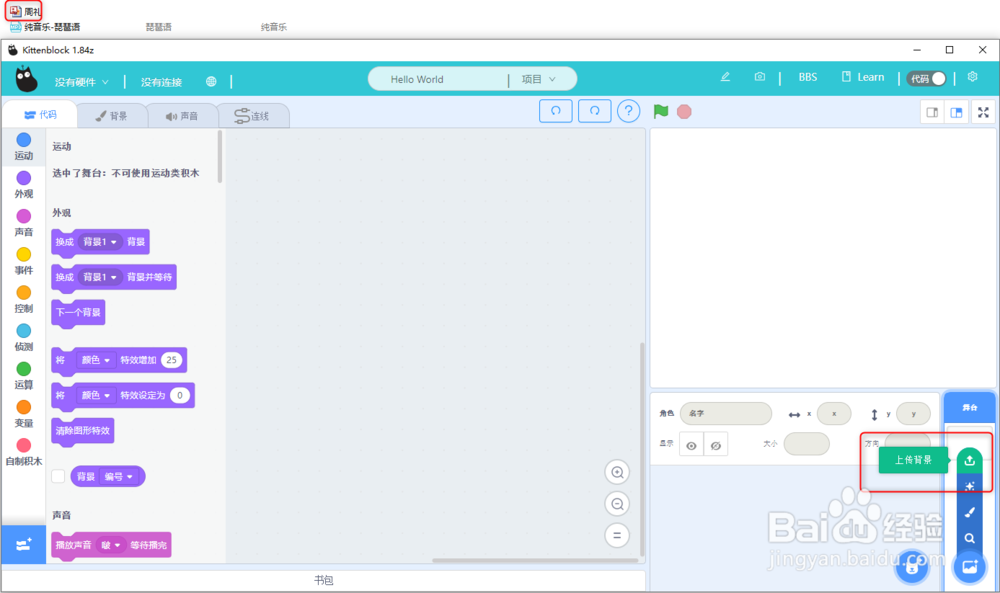The image size is (1000, 593).
Task: Click 没有连接 connection status
Action: [x=161, y=82]
